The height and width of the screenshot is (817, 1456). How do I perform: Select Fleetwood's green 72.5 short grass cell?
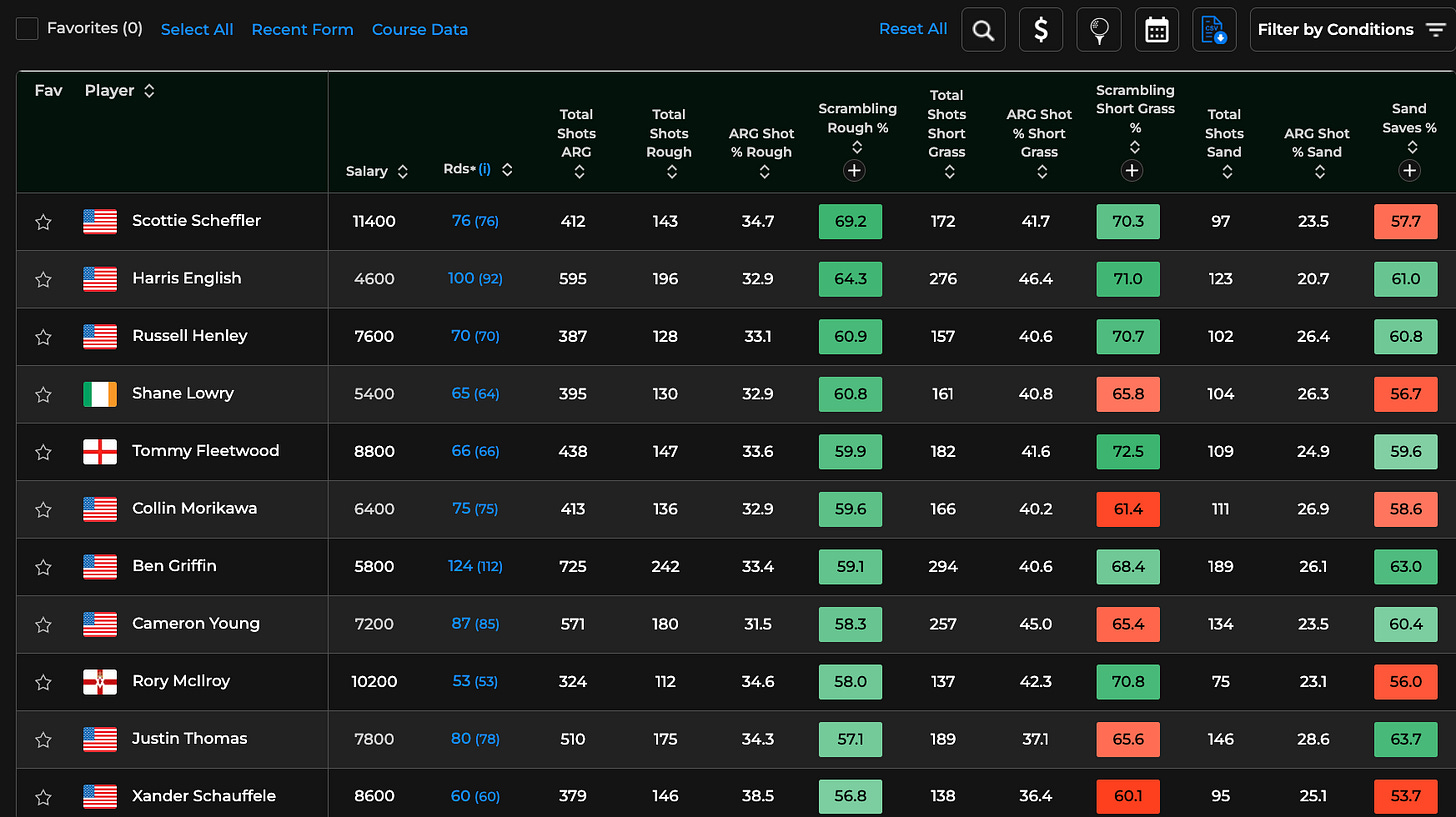pos(1128,451)
